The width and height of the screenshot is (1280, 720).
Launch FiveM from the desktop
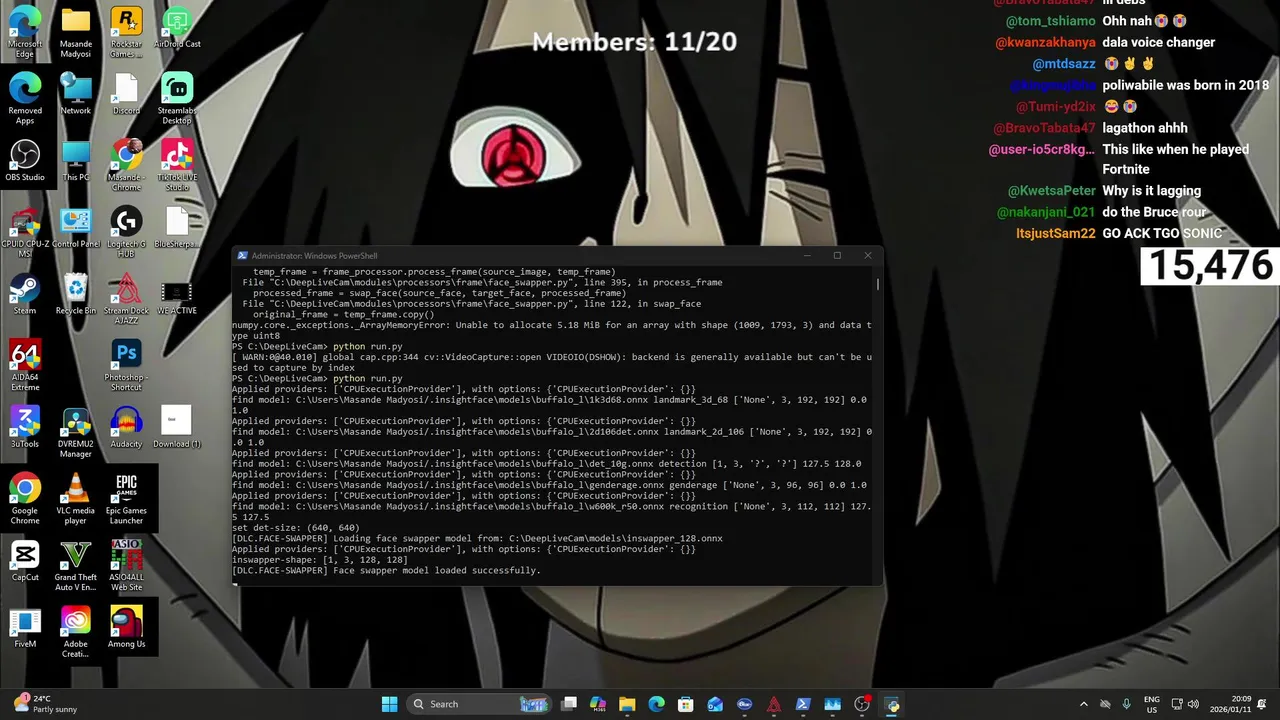25,627
